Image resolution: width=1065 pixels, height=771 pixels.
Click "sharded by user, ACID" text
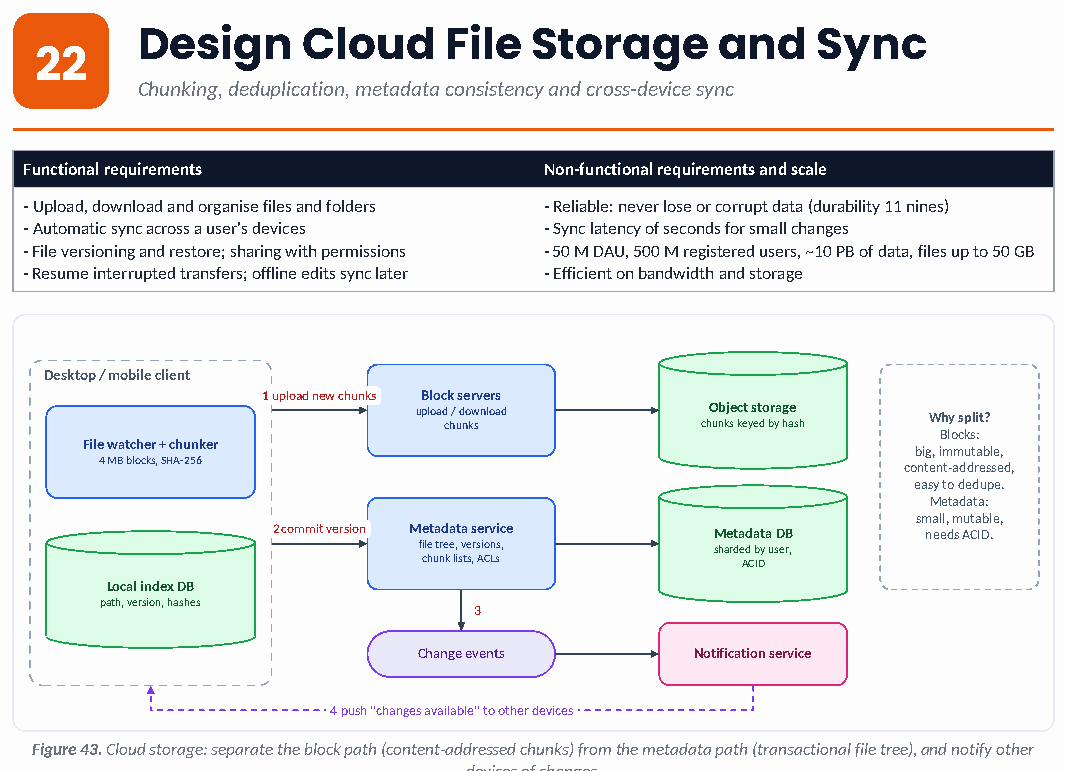tap(753, 556)
